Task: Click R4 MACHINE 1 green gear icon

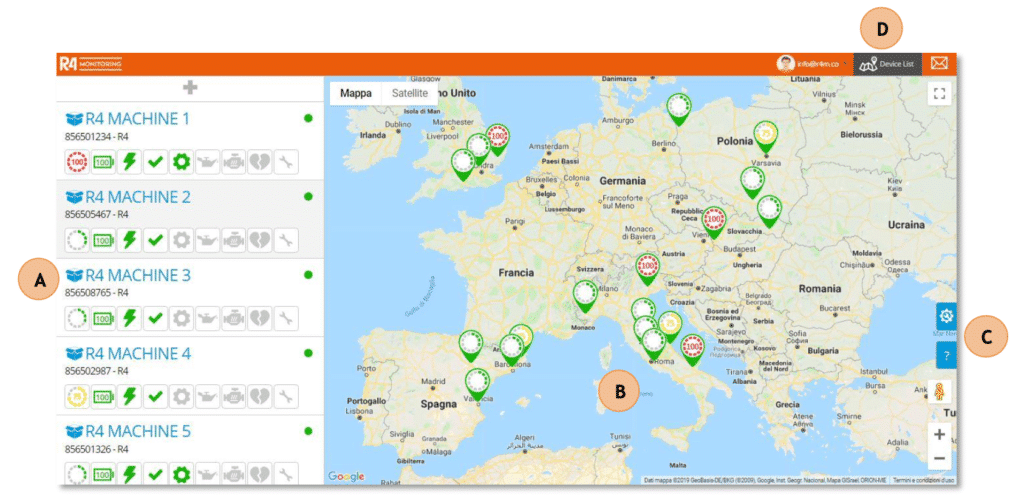Action: point(182,162)
